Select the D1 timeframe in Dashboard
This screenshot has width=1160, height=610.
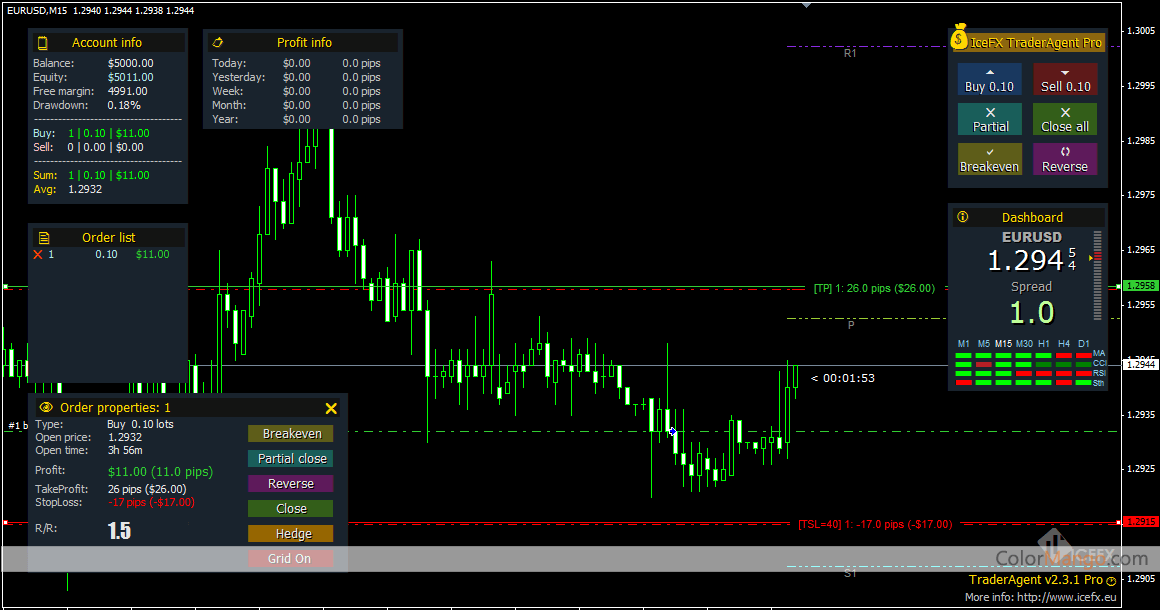point(1084,344)
